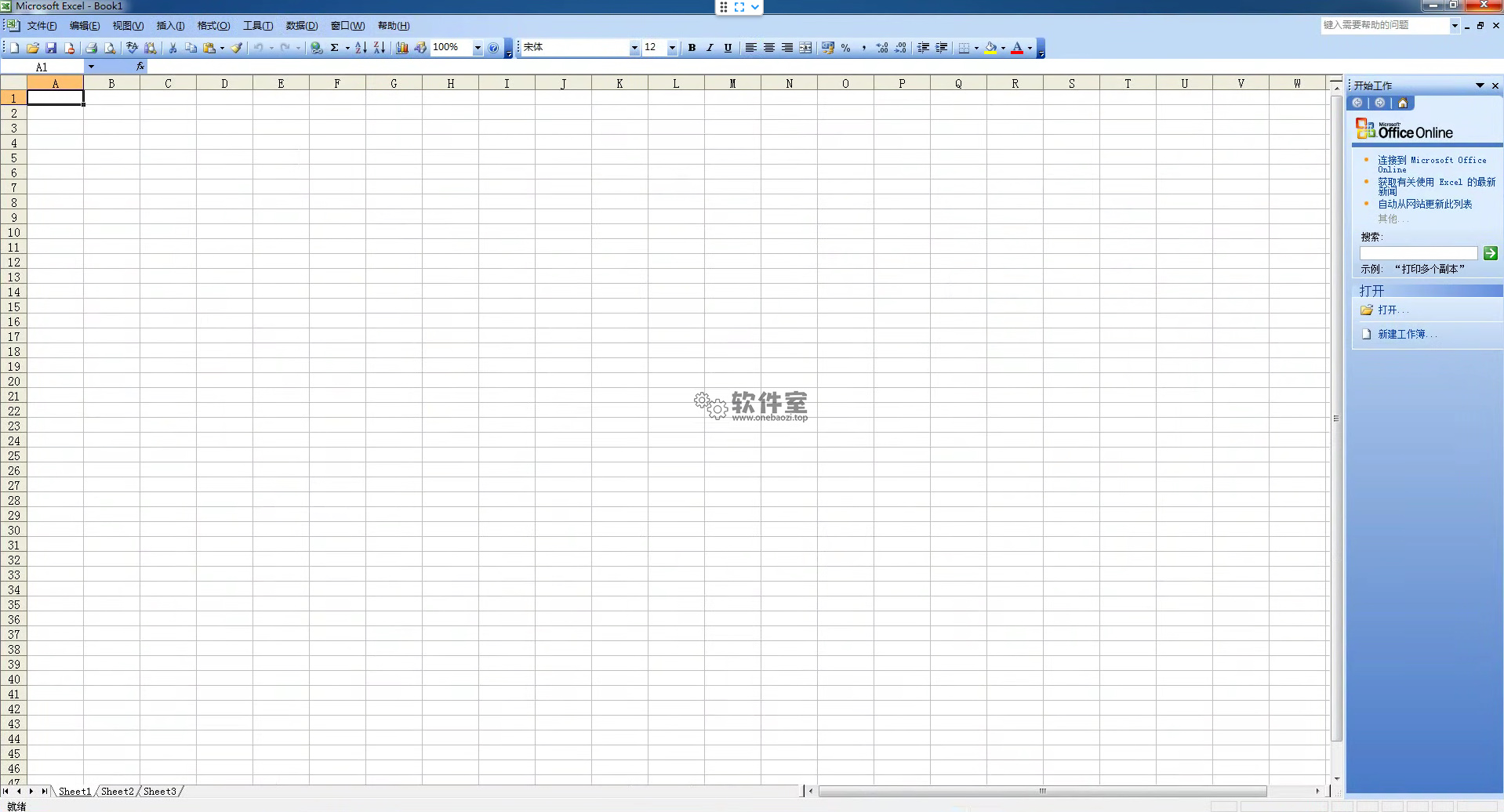Open font color palette arrow

pos(1030,48)
